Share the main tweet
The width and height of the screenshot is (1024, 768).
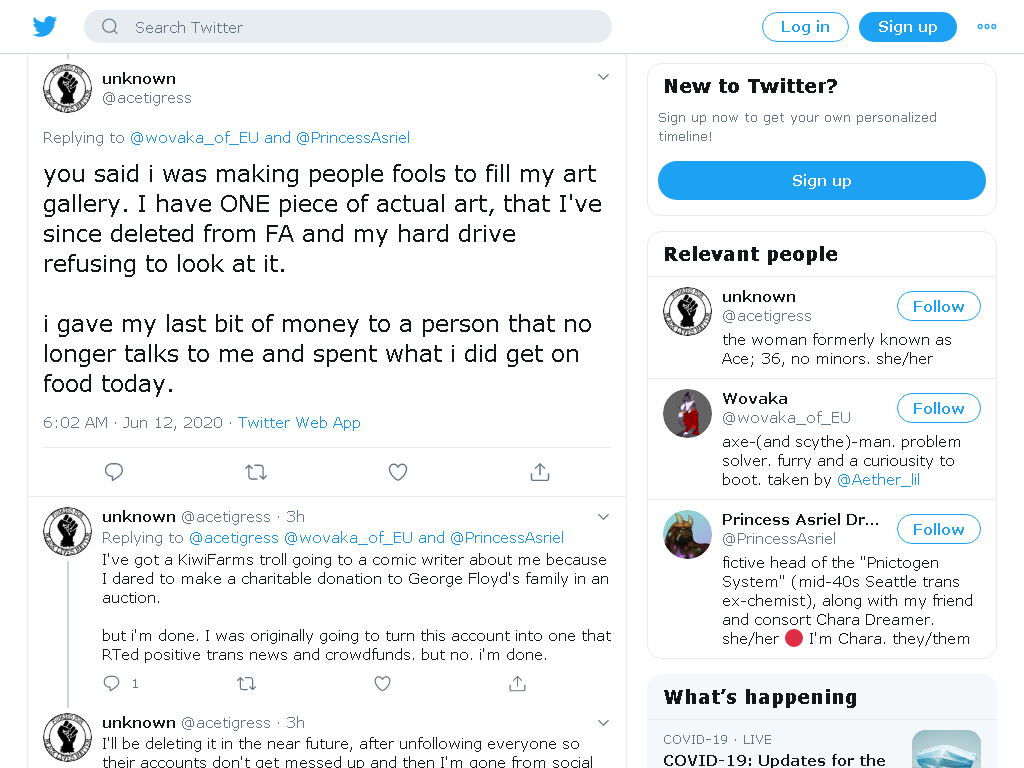click(x=539, y=472)
